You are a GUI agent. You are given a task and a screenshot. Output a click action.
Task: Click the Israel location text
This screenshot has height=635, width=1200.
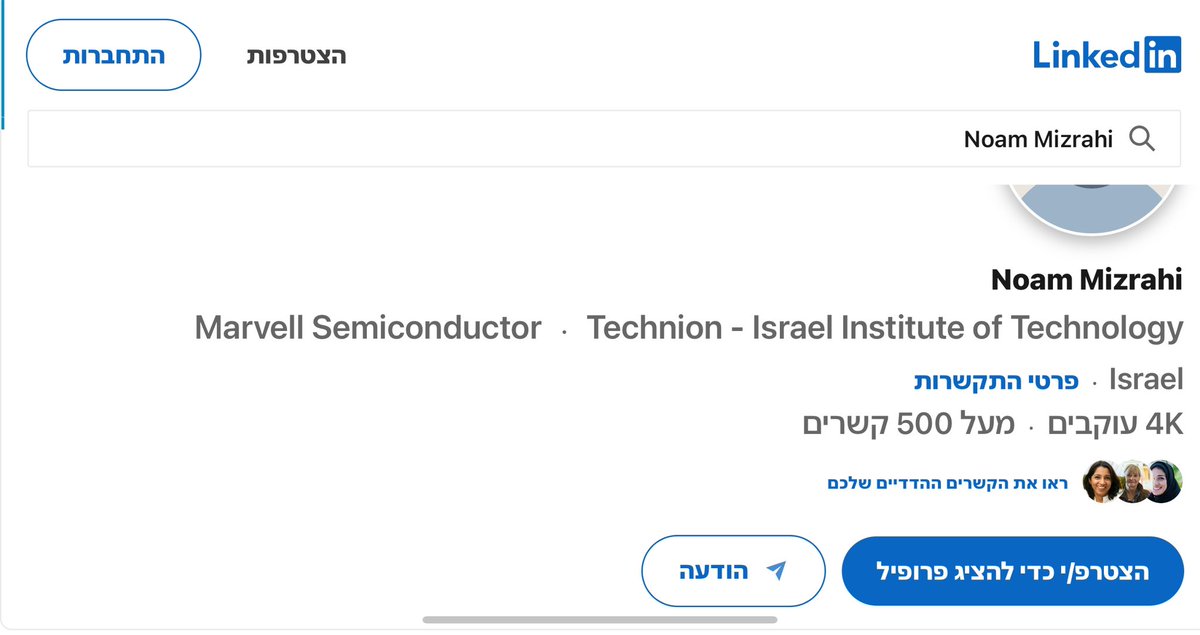pyautogui.click(x=1146, y=380)
